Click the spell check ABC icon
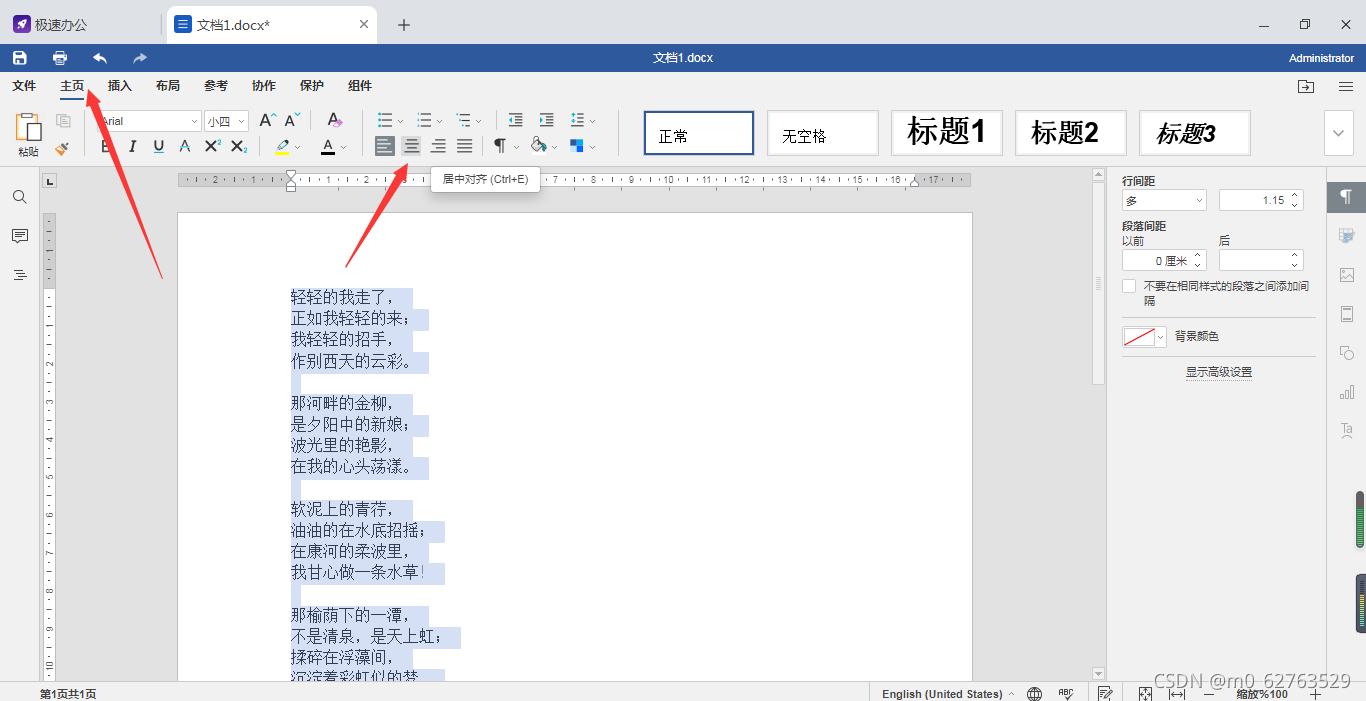This screenshot has height=701, width=1366. tap(1066, 693)
